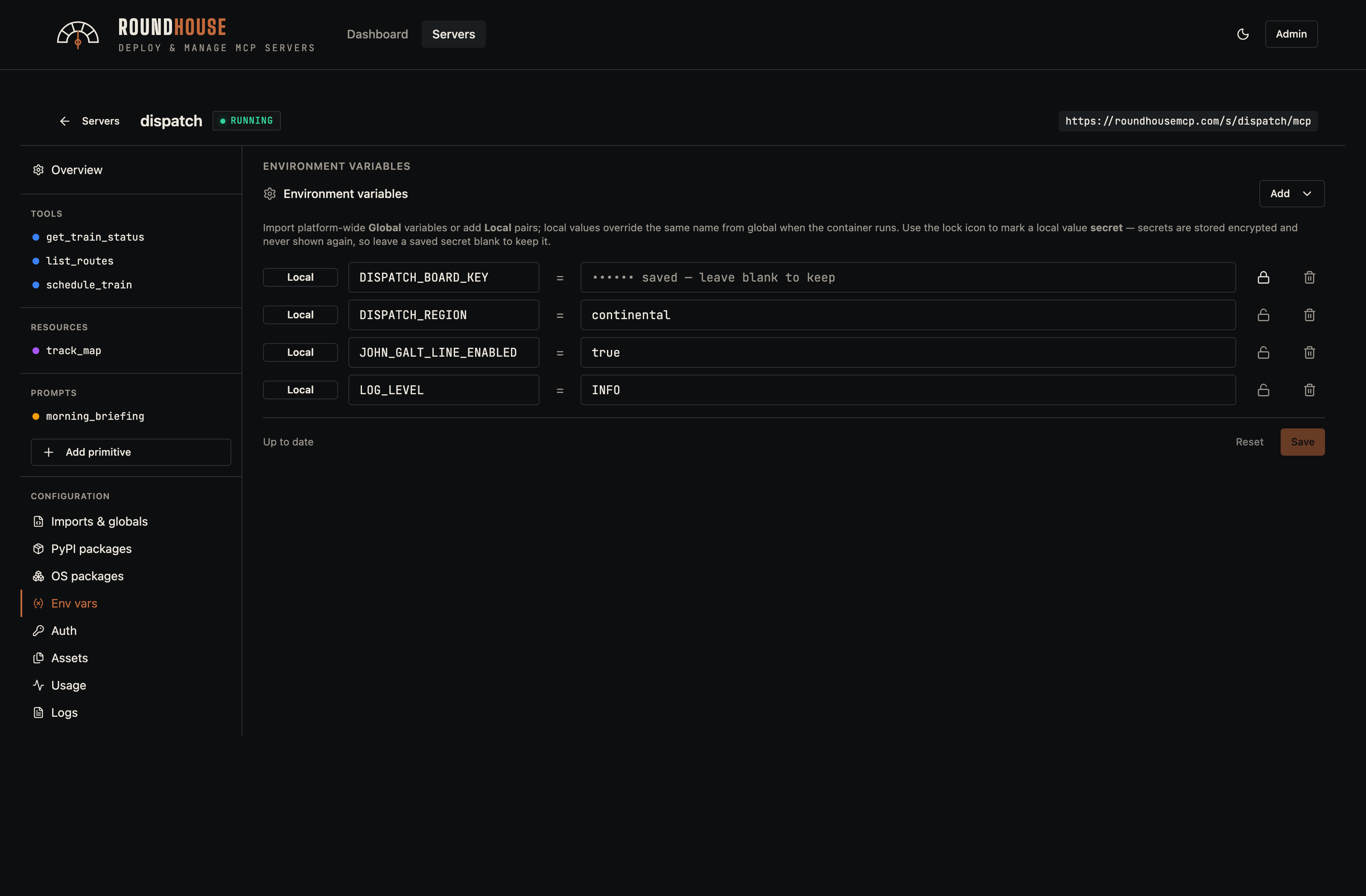The image size is (1366, 896).
Task: Click the Roundhouse logo icon
Action: tap(78, 35)
